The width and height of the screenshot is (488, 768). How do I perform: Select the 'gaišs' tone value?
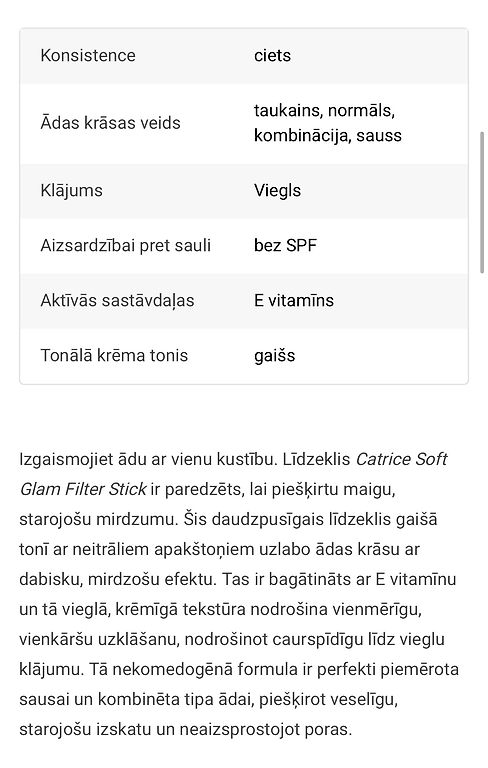coord(274,356)
